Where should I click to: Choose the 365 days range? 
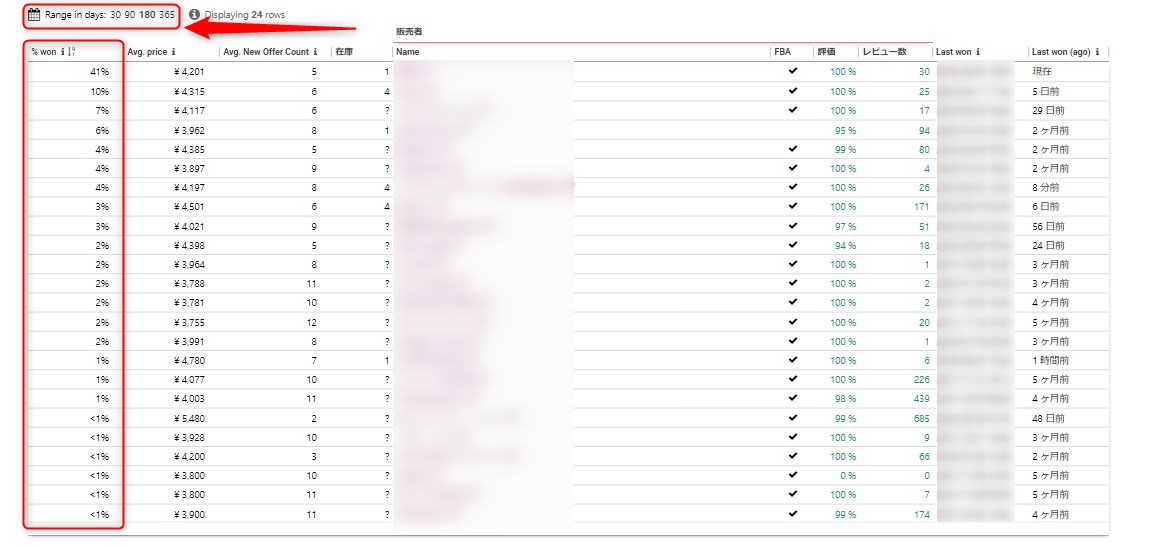[166, 15]
